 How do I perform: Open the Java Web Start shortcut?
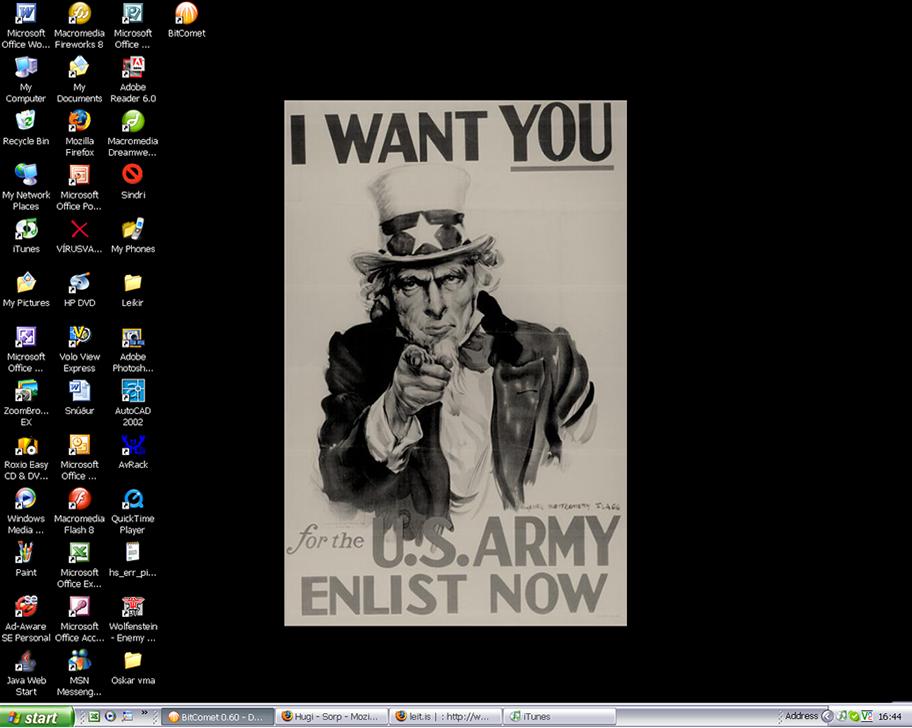click(26, 673)
